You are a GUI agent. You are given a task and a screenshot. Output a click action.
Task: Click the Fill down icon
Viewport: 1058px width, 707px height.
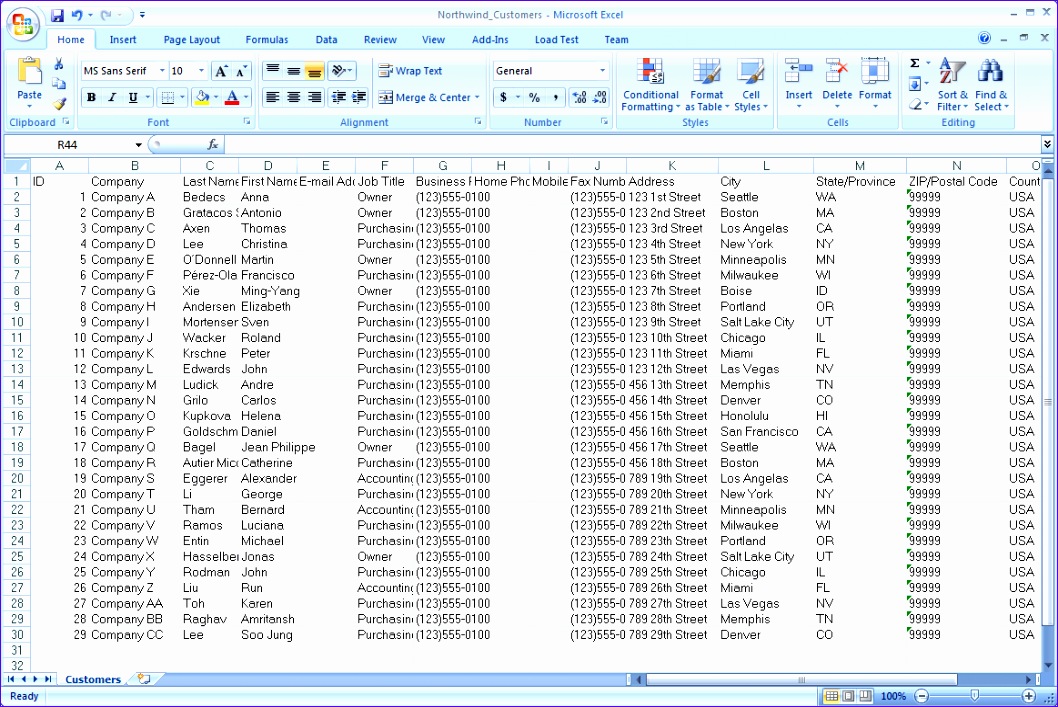coord(915,84)
